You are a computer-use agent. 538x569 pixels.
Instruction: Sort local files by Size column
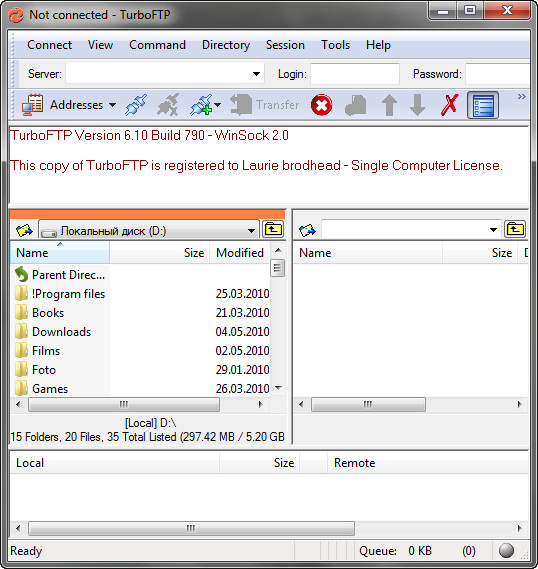160,253
